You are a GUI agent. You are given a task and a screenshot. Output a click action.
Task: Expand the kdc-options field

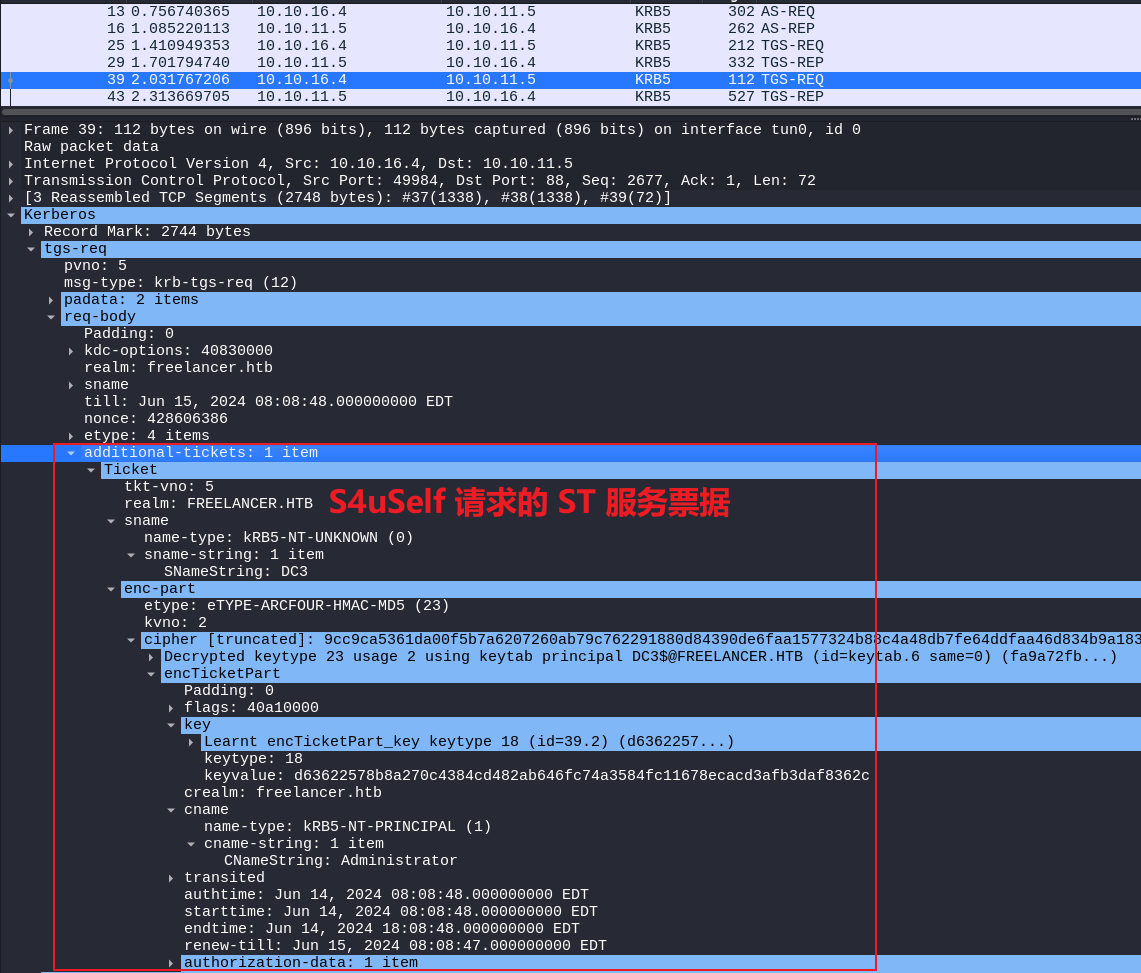point(71,351)
